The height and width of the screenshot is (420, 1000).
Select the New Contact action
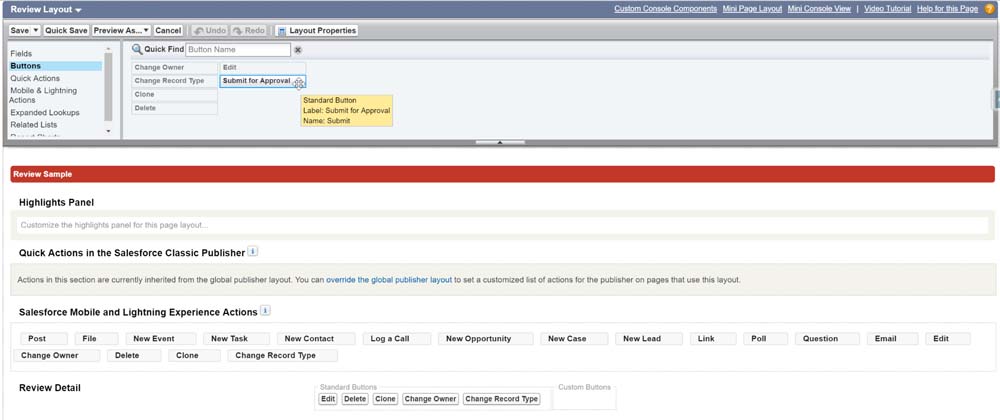(316, 339)
